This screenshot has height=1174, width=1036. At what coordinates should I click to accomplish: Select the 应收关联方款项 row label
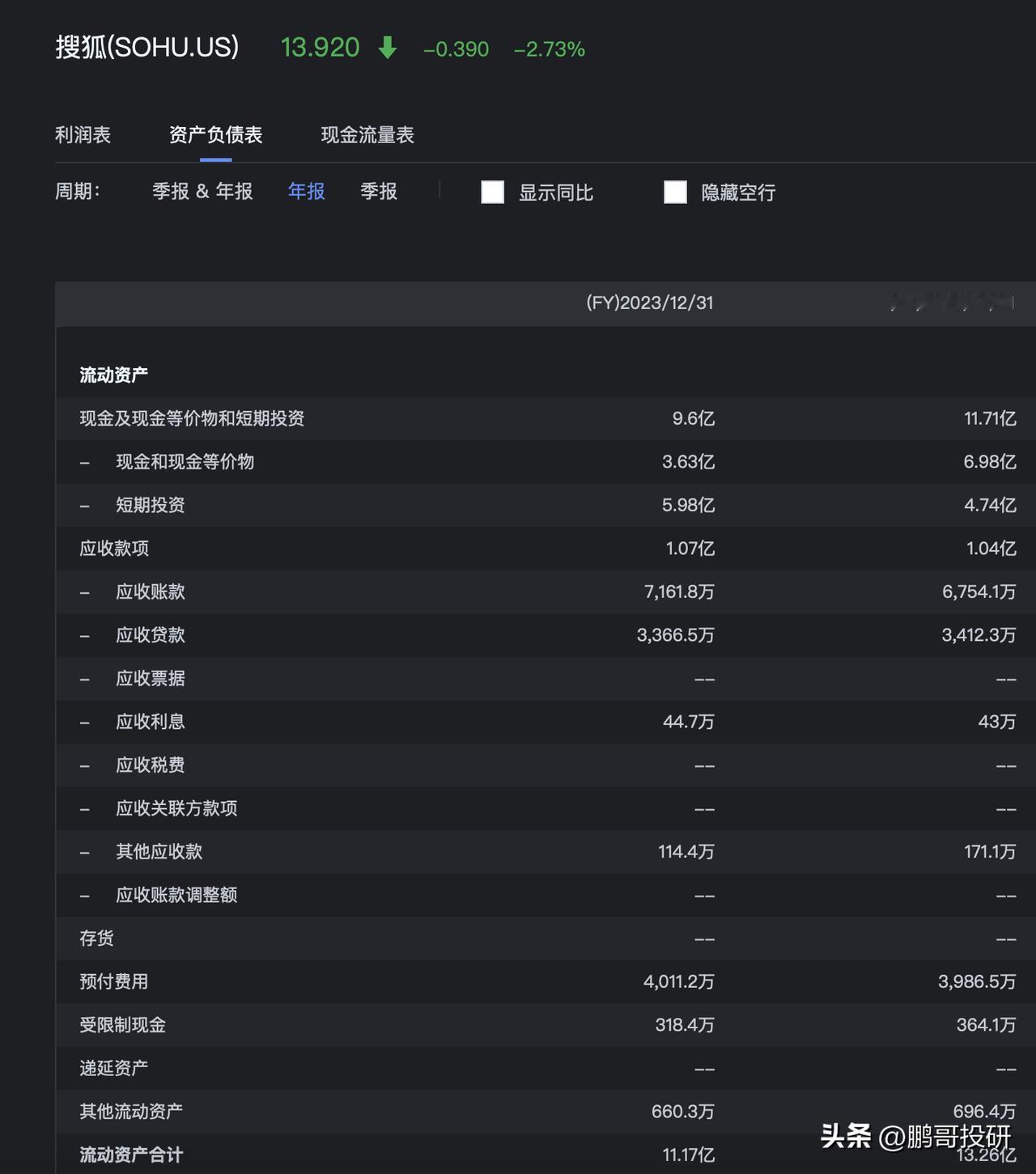coord(176,808)
